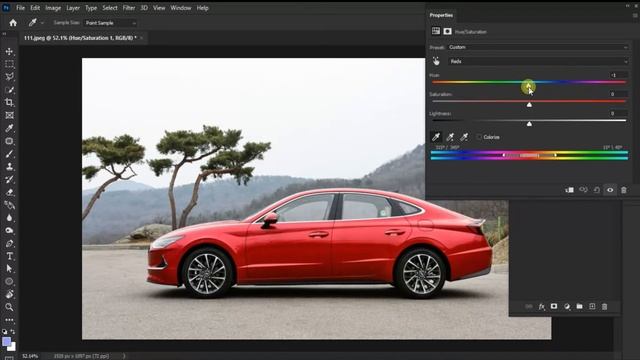Click the Lightness slider handle
This screenshot has width=640, height=360.
click(529, 124)
